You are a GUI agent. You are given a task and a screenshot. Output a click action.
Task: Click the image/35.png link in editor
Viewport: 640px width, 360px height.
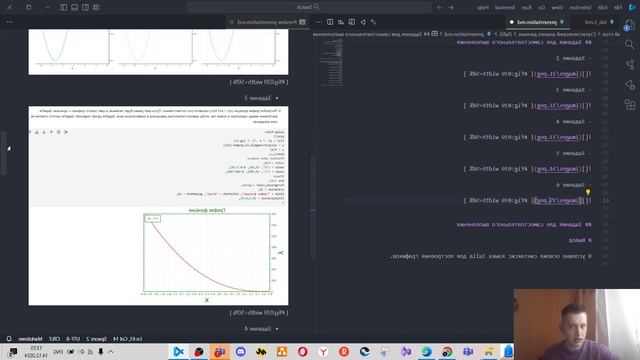[x=558, y=200]
